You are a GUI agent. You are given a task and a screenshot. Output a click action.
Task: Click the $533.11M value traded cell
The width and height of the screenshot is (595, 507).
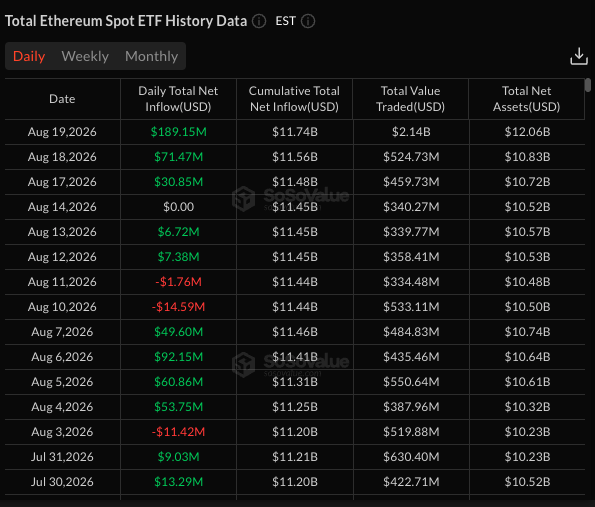tap(411, 307)
